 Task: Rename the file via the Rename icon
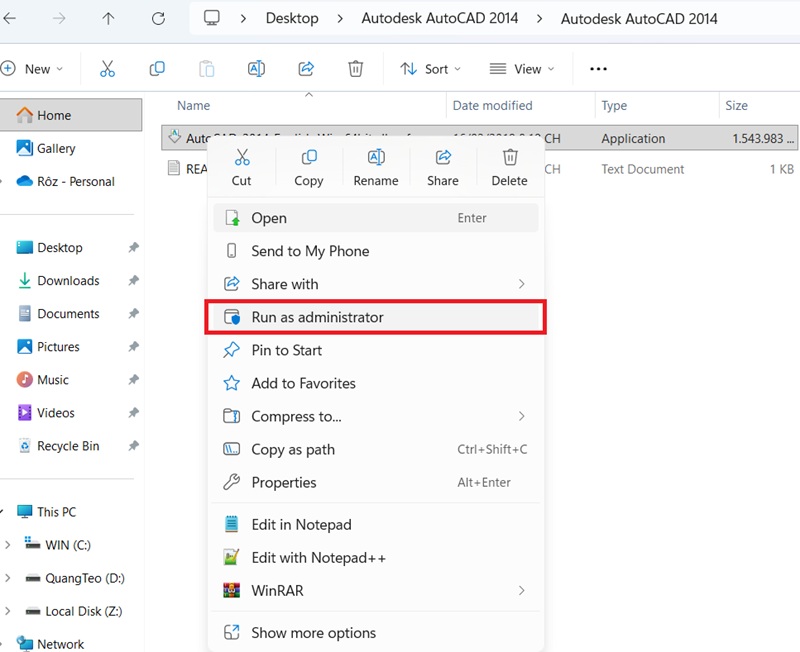375,158
